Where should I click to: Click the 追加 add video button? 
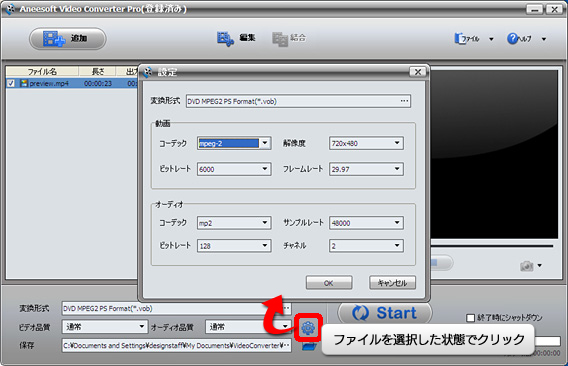point(68,38)
